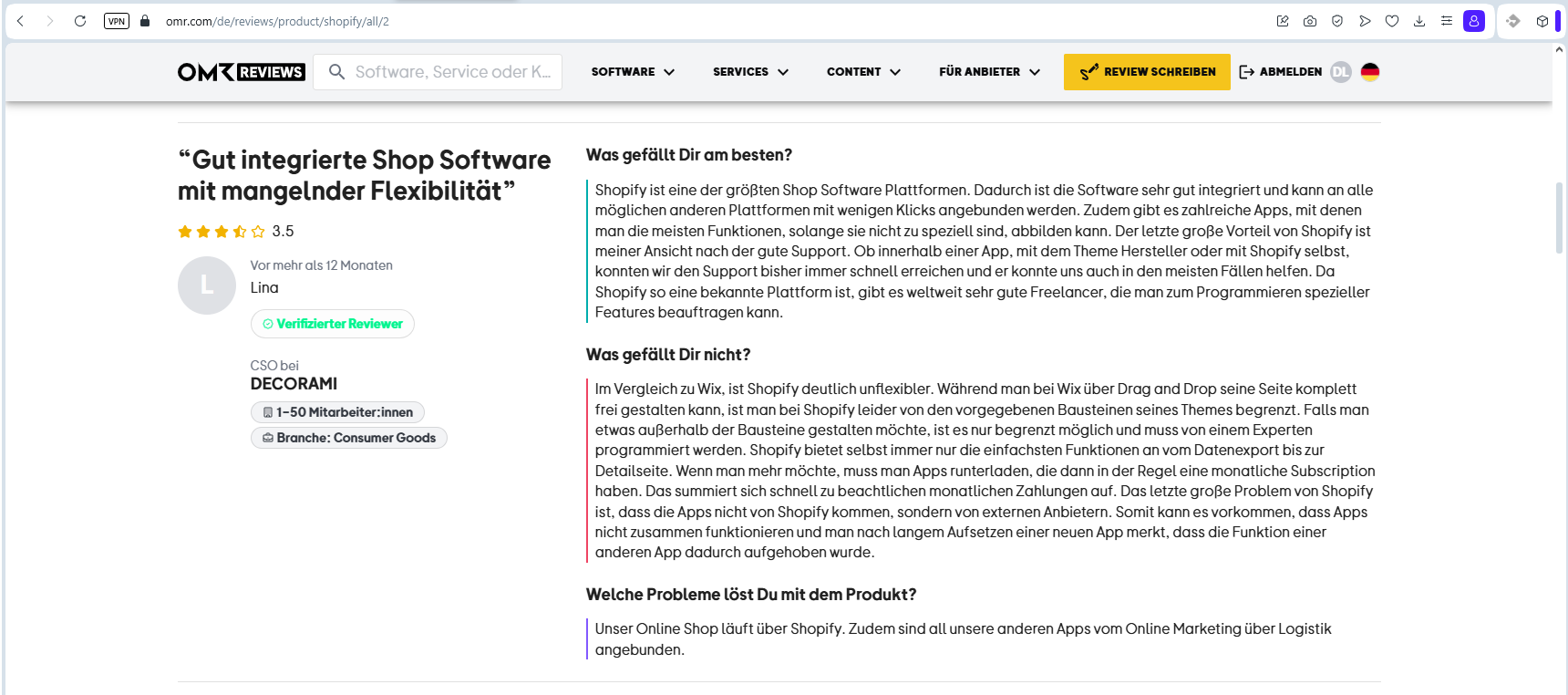Screen dimensions: 1568x695
Task: Open the browser downloads icon
Action: [x=1419, y=21]
